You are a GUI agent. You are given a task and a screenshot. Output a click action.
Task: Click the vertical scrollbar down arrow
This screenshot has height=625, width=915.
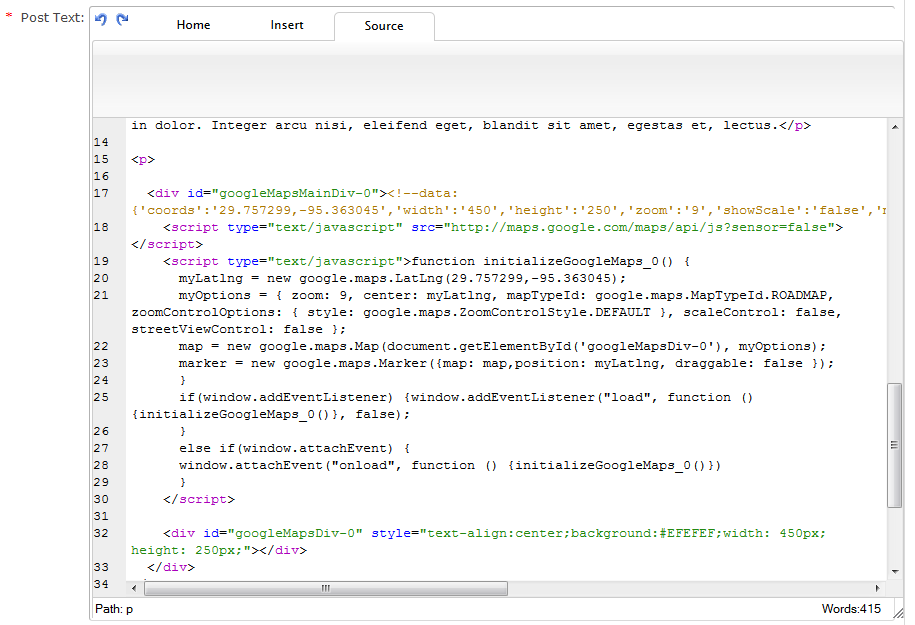click(894, 571)
